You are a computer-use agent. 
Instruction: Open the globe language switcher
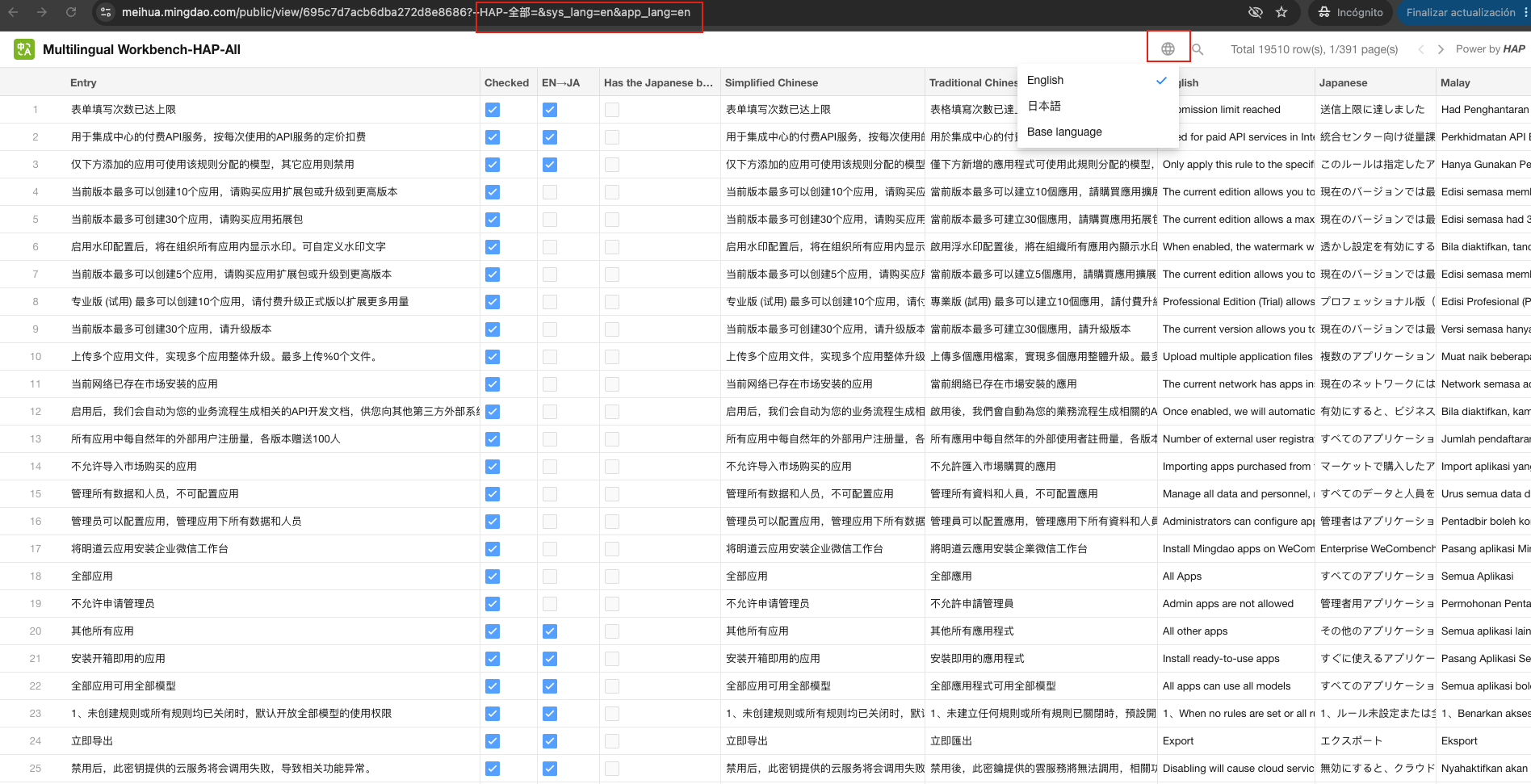[x=1168, y=49]
